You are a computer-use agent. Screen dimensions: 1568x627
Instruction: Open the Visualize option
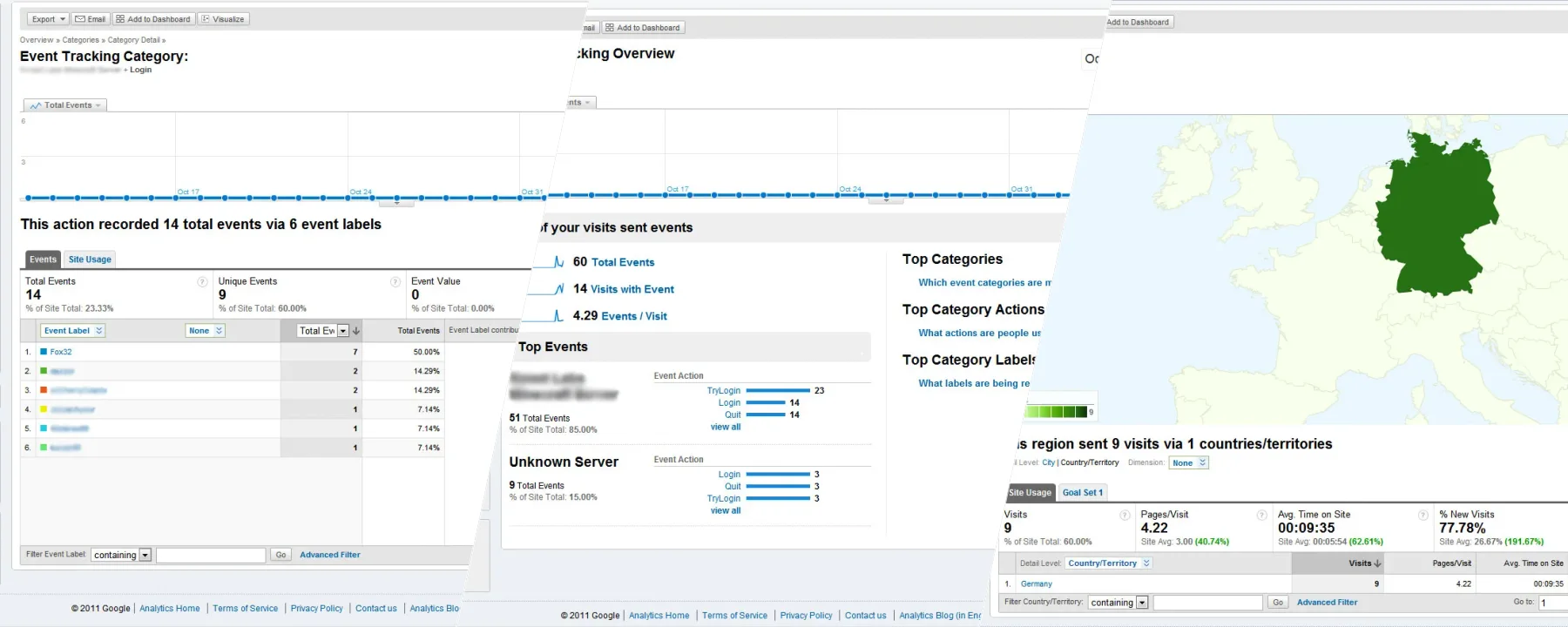[x=223, y=19]
